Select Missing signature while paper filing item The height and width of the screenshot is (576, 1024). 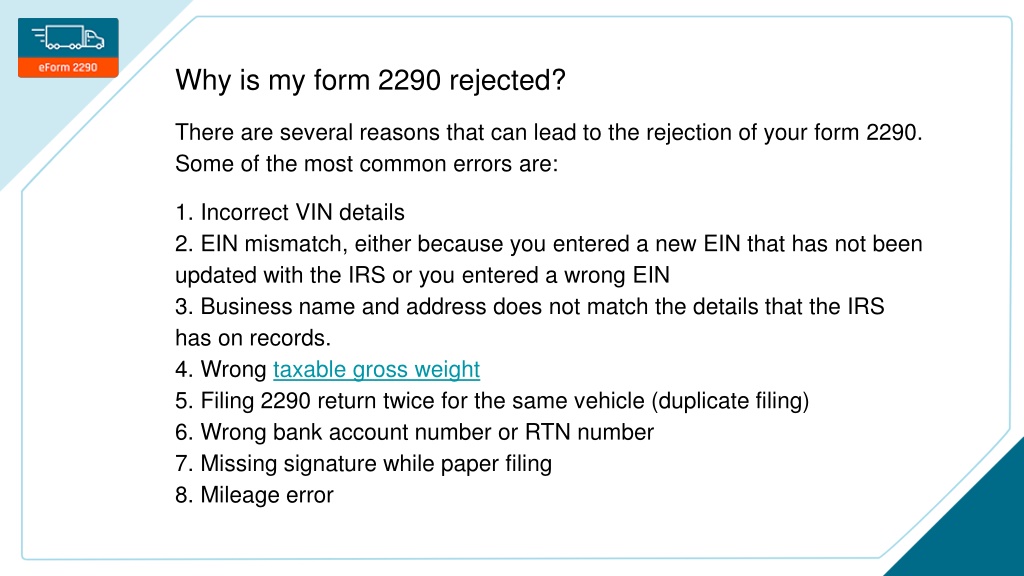(363, 464)
